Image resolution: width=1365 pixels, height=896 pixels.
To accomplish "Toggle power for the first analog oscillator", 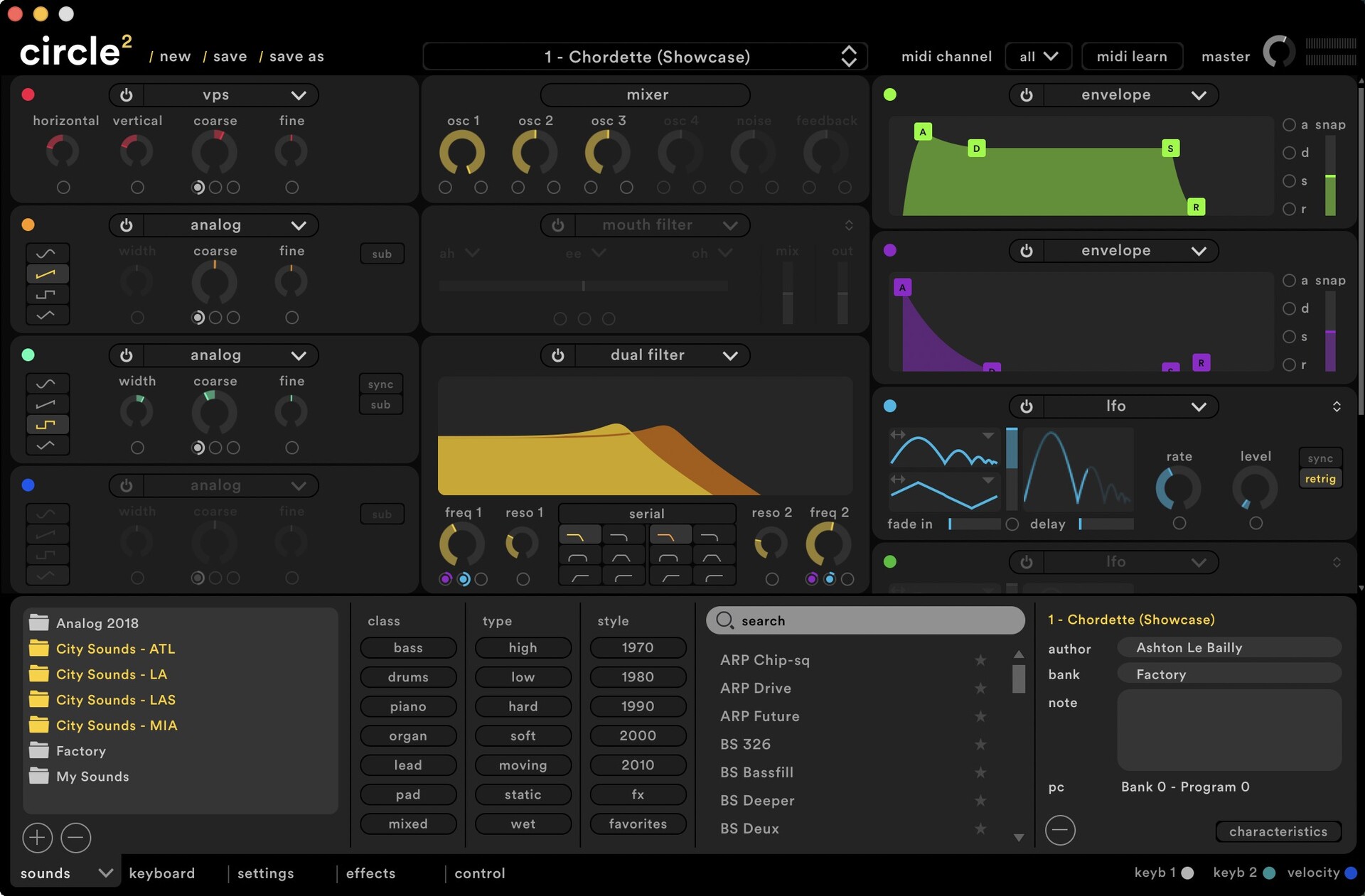I will point(127,225).
